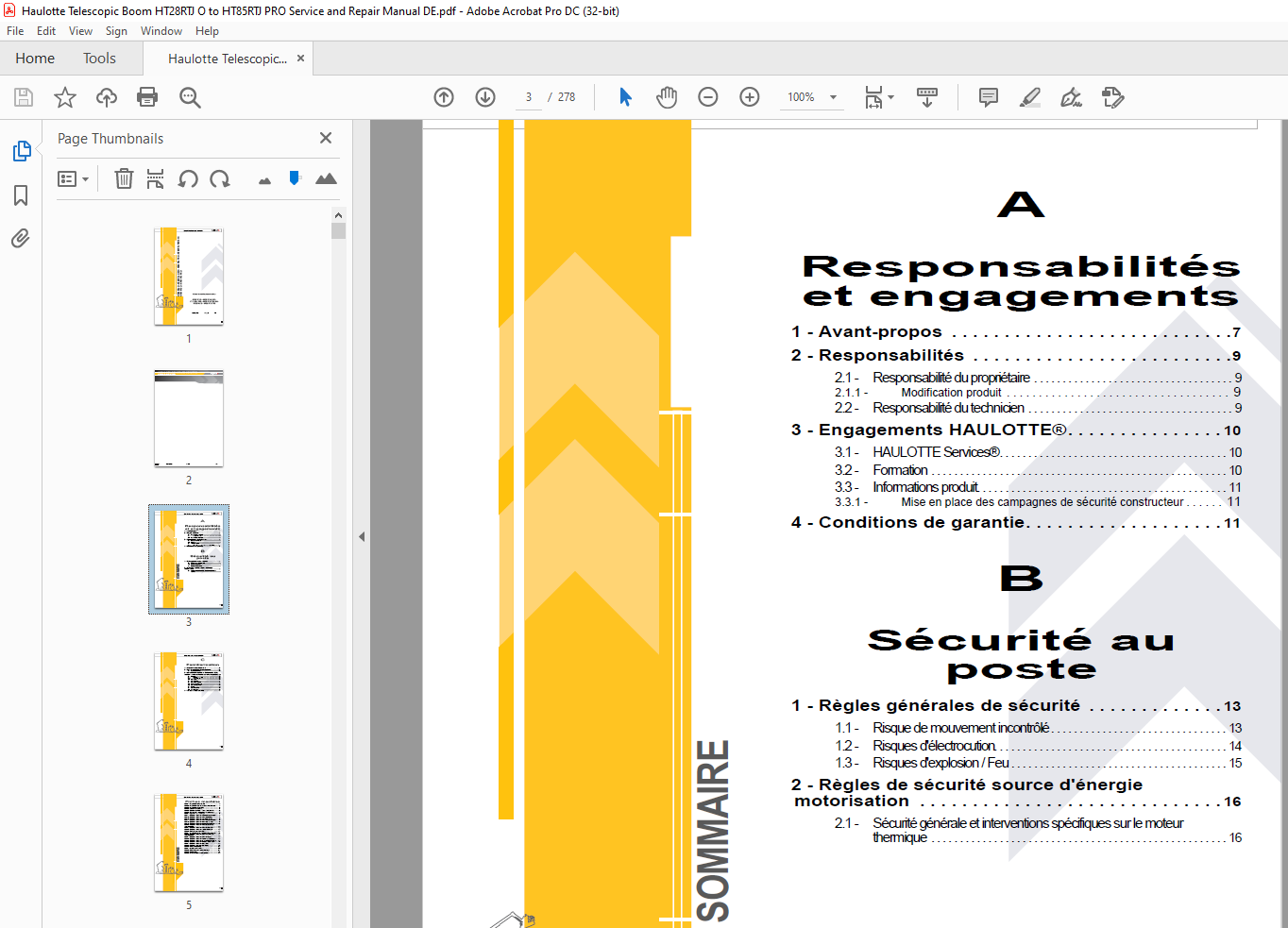
Task: Click 'HAULOTTE Services®' contents line
Action: click(1038, 452)
